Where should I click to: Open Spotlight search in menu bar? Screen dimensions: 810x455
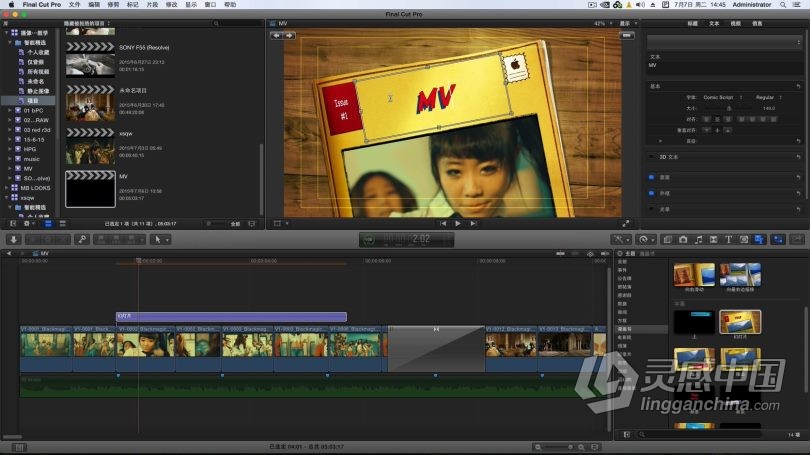click(x=783, y=4)
